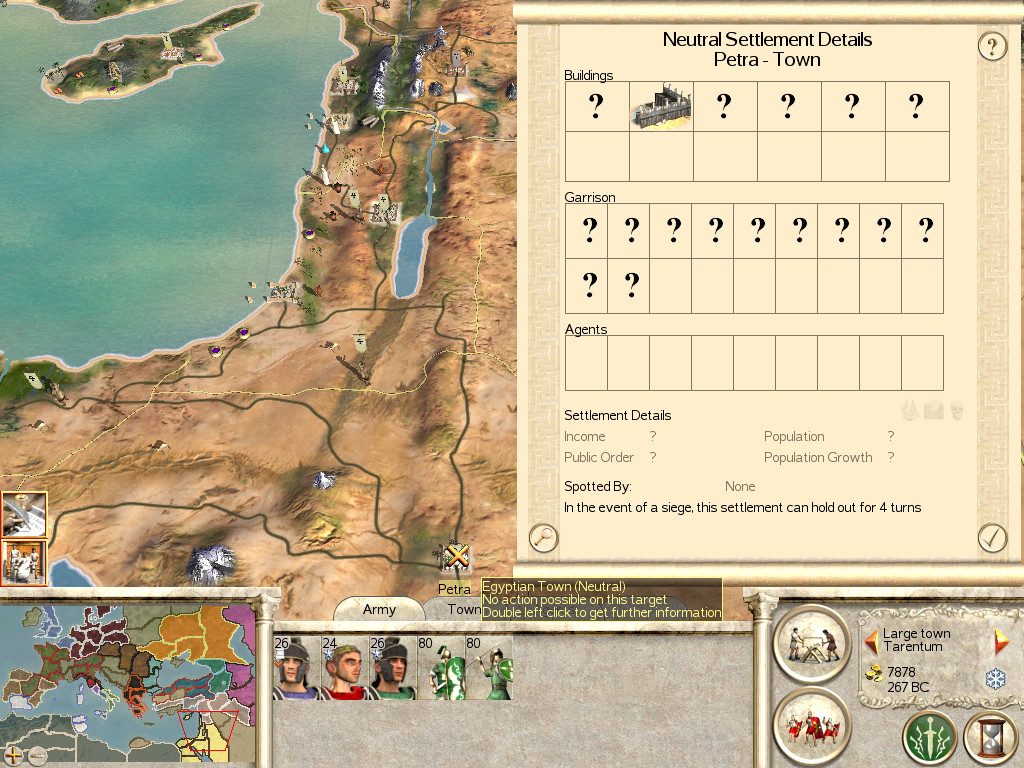Click the army banner near the Nile delta

(31, 379)
